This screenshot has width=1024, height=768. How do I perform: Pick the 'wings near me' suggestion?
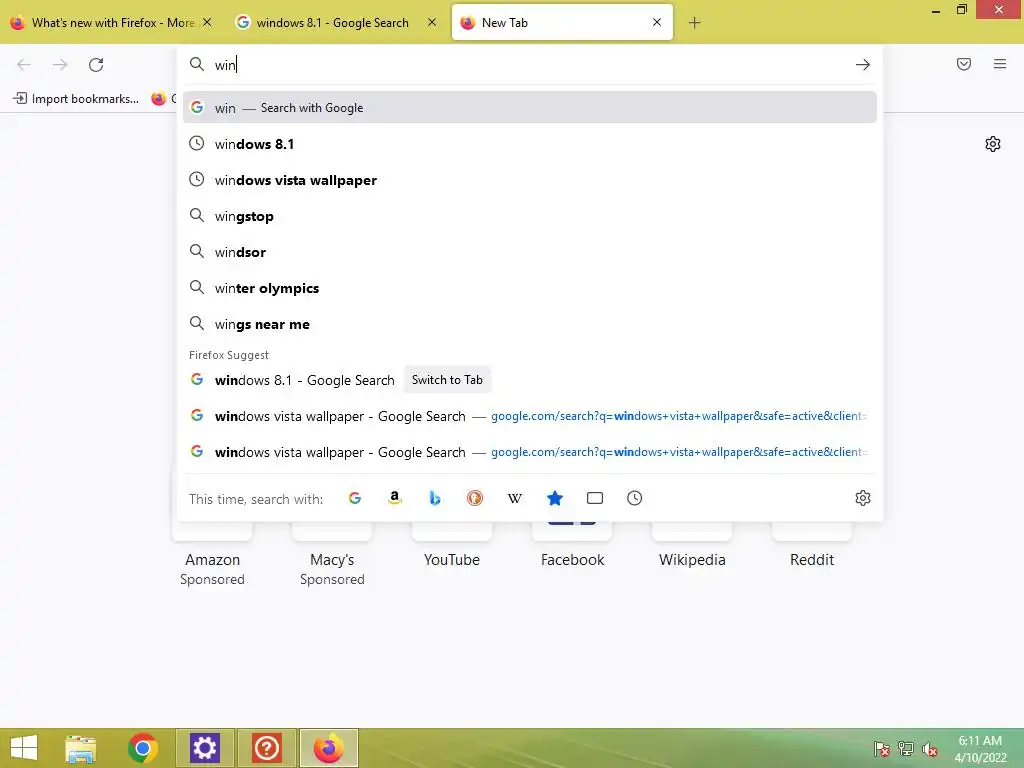coord(530,324)
